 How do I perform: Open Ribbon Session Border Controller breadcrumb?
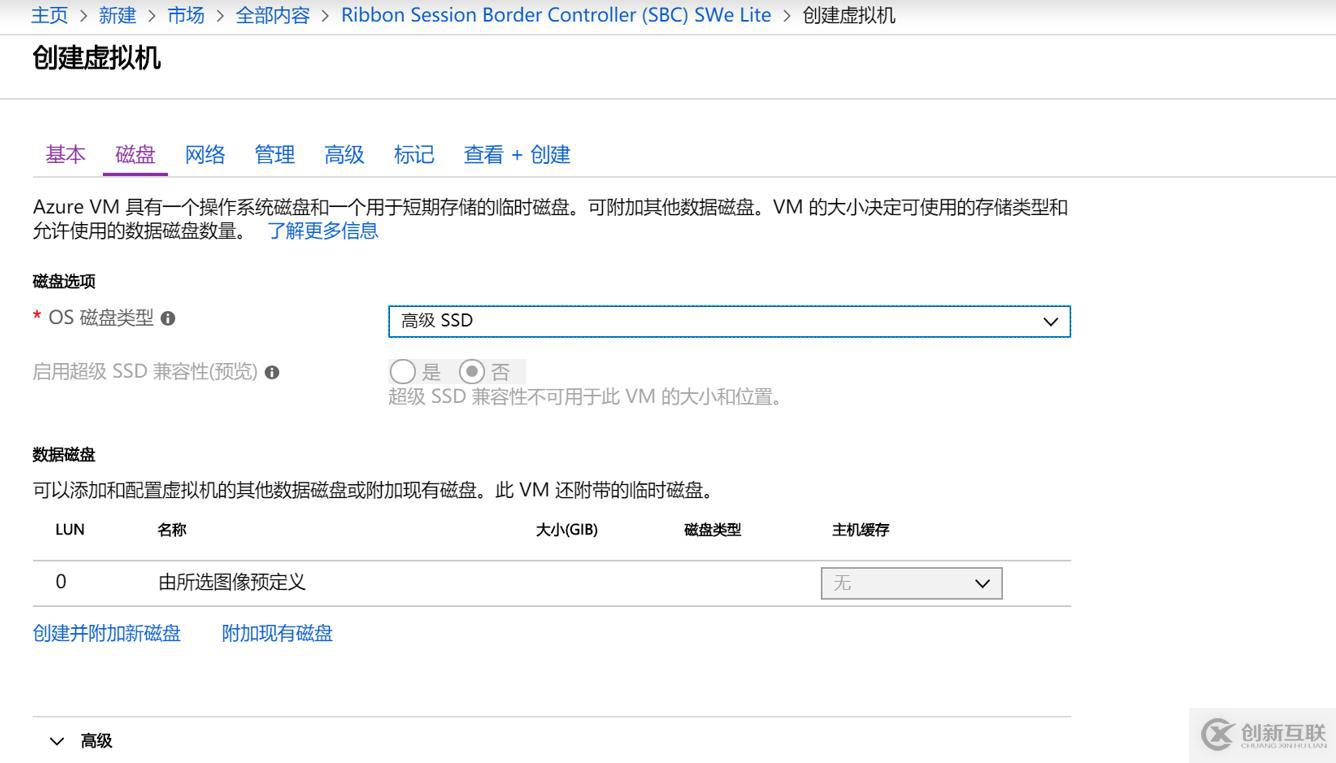point(556,15)
